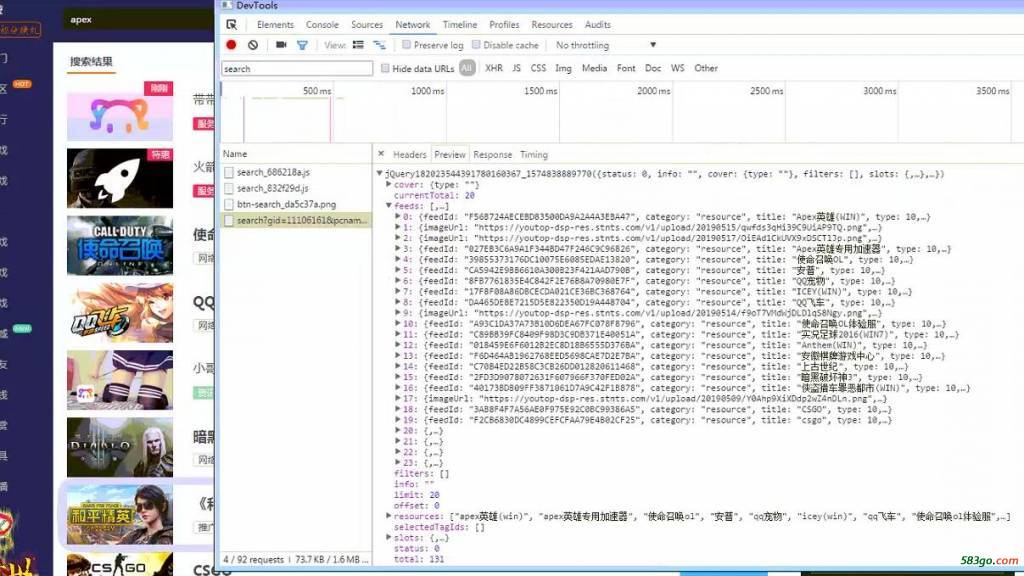Select the 搜索结果 tab heading
Screen dimensions: 1024x576
[91, 61]
